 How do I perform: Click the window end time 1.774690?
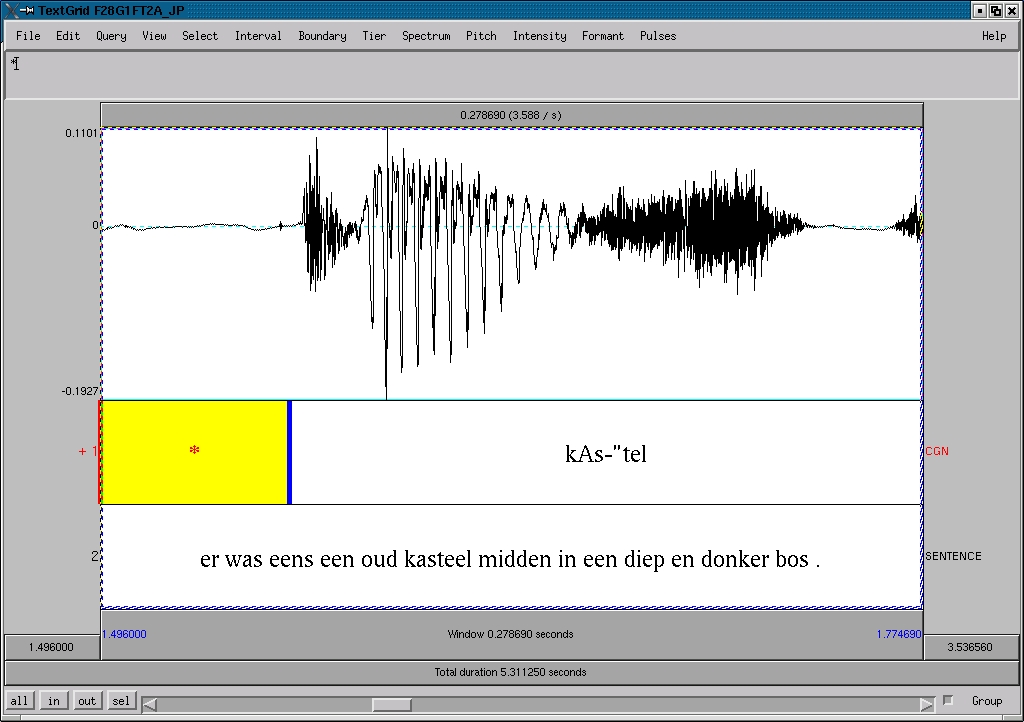click(x=899, y=634)
